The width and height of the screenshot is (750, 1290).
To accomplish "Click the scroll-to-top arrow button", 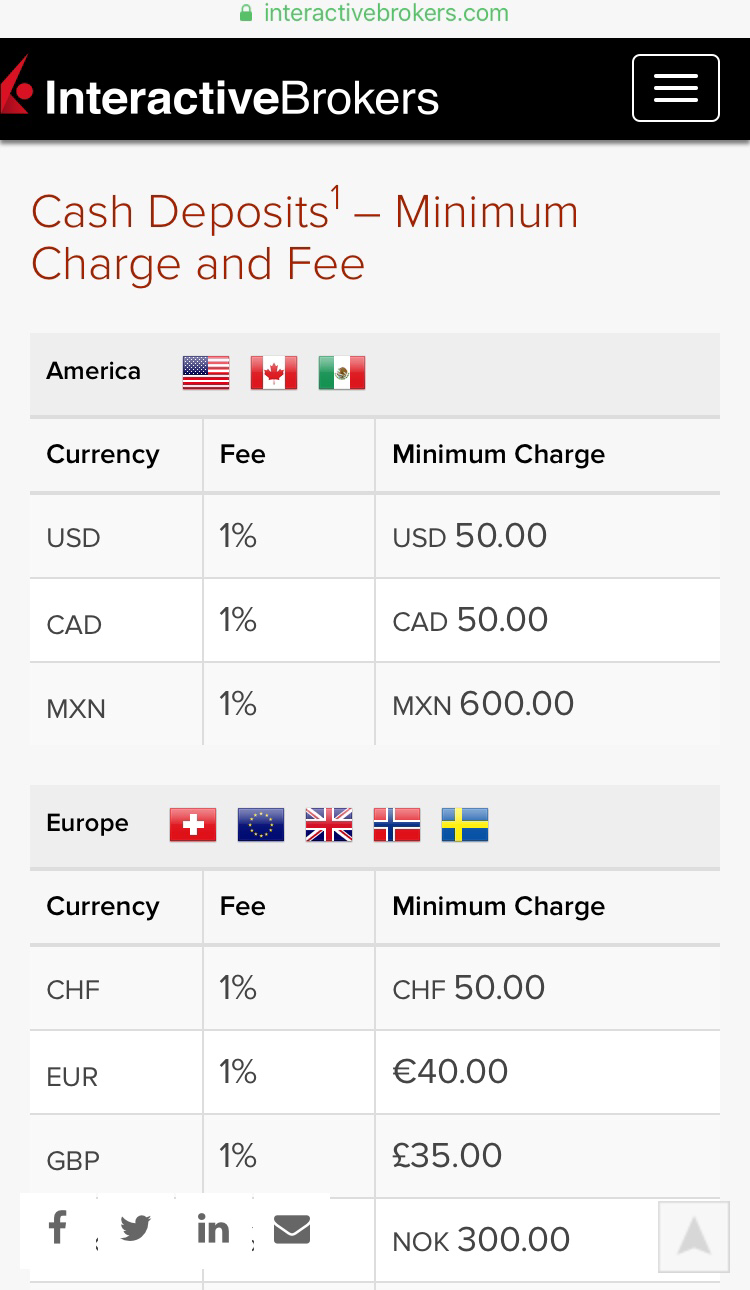I will pyautogui.click(x=693, y=1236).
